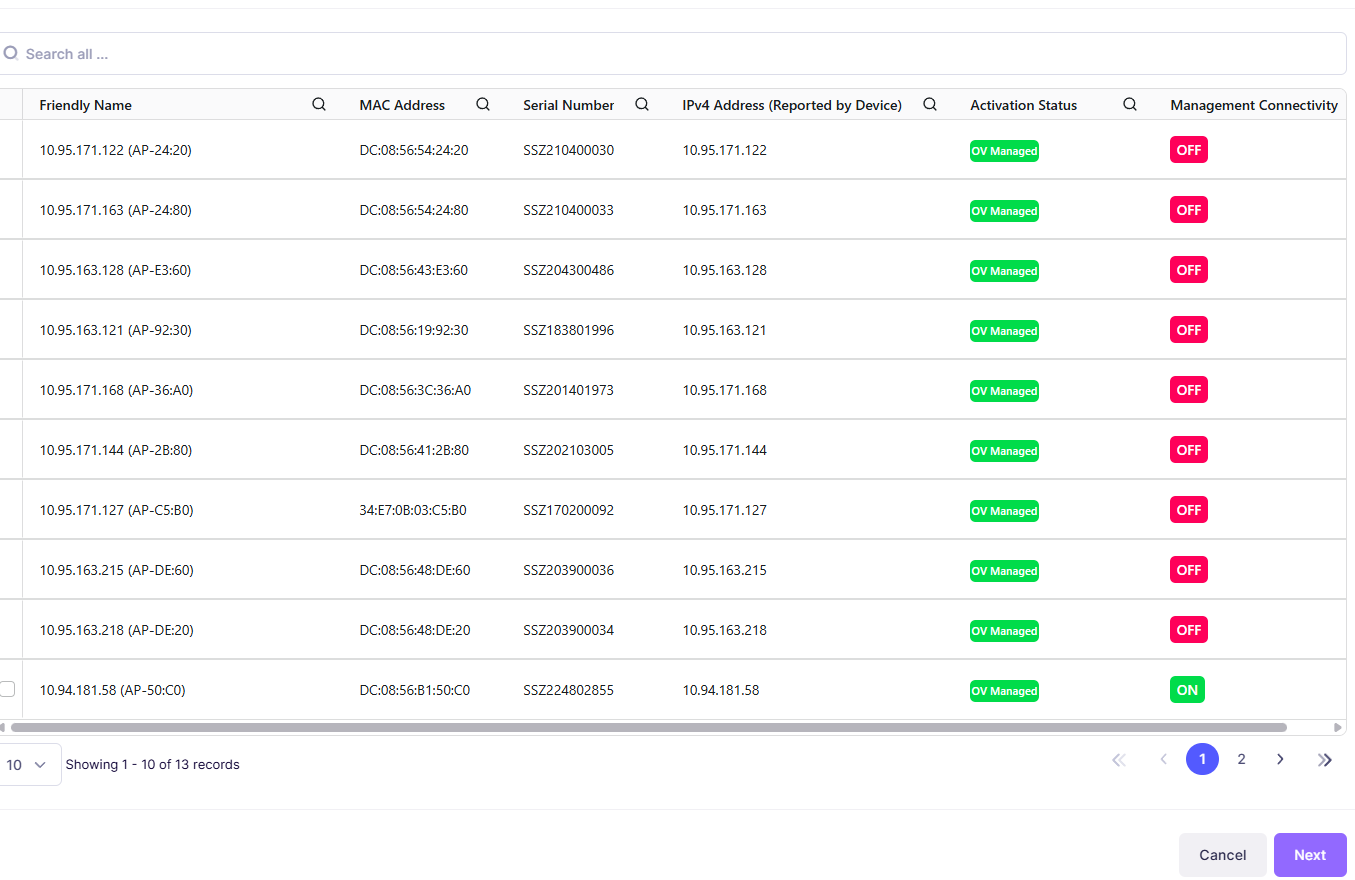Select MAC address 34:E7:0B:03:C5:B0
This screenshot has height=880, width=1355.
pos(413,510)
